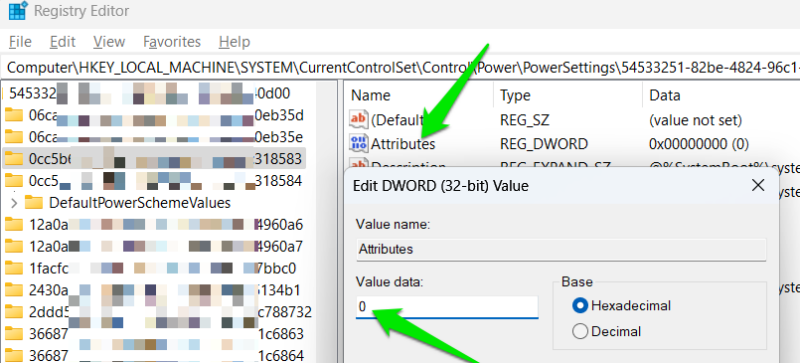Click the greyed Value name field
The width and height of the screenshot is (800, 363).
pyautogui.click(x=561, y=249)
